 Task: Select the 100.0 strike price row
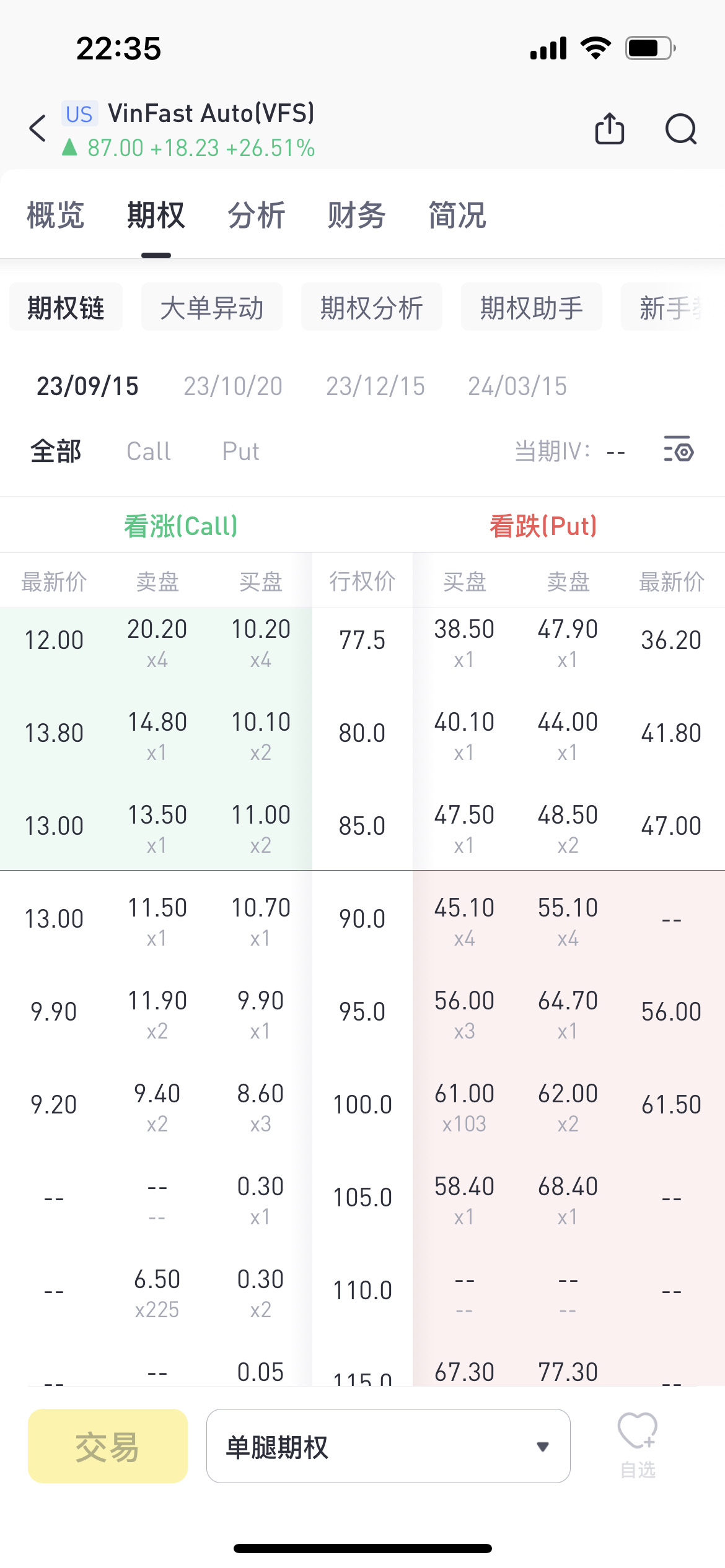coord(362,1105)
